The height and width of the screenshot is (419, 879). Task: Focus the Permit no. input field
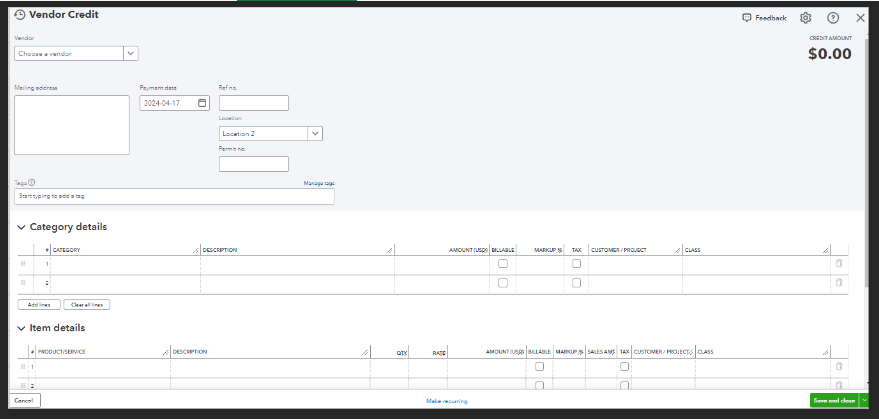[254, 164]
